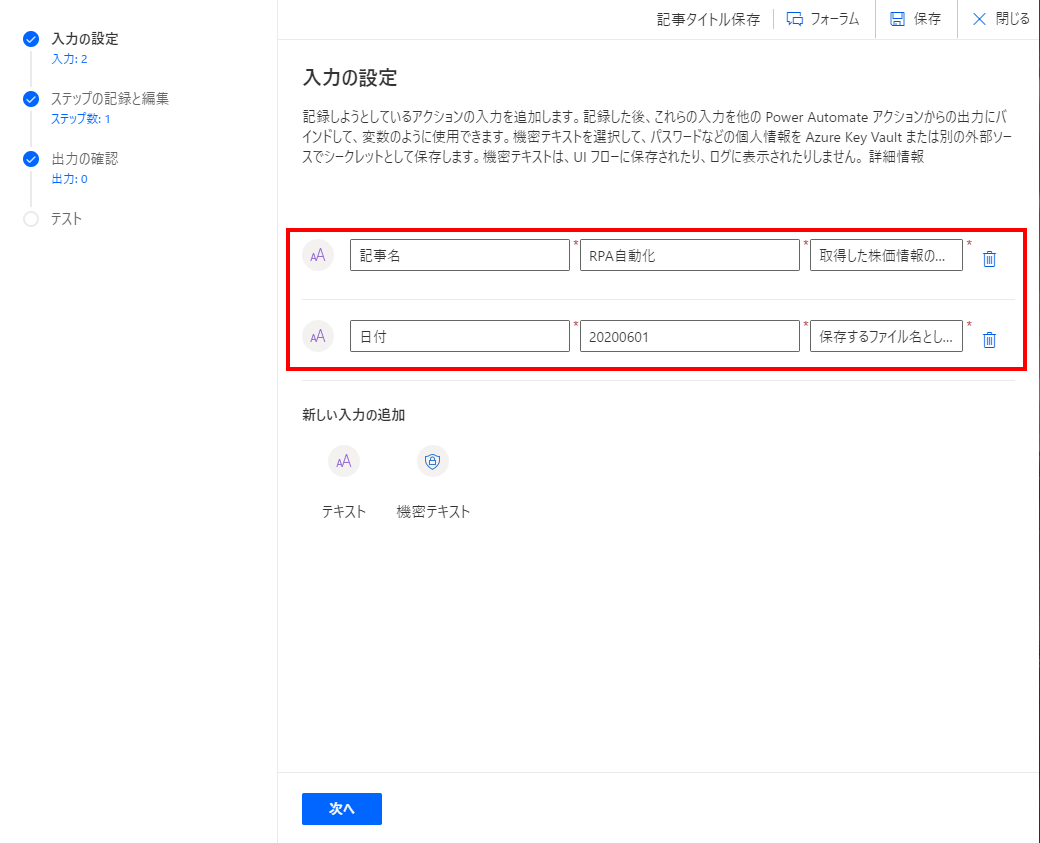The width and height of the screenshot is (1040, 843).
Task: Click the 閉じる label in the header
Action: (1012, 19)
